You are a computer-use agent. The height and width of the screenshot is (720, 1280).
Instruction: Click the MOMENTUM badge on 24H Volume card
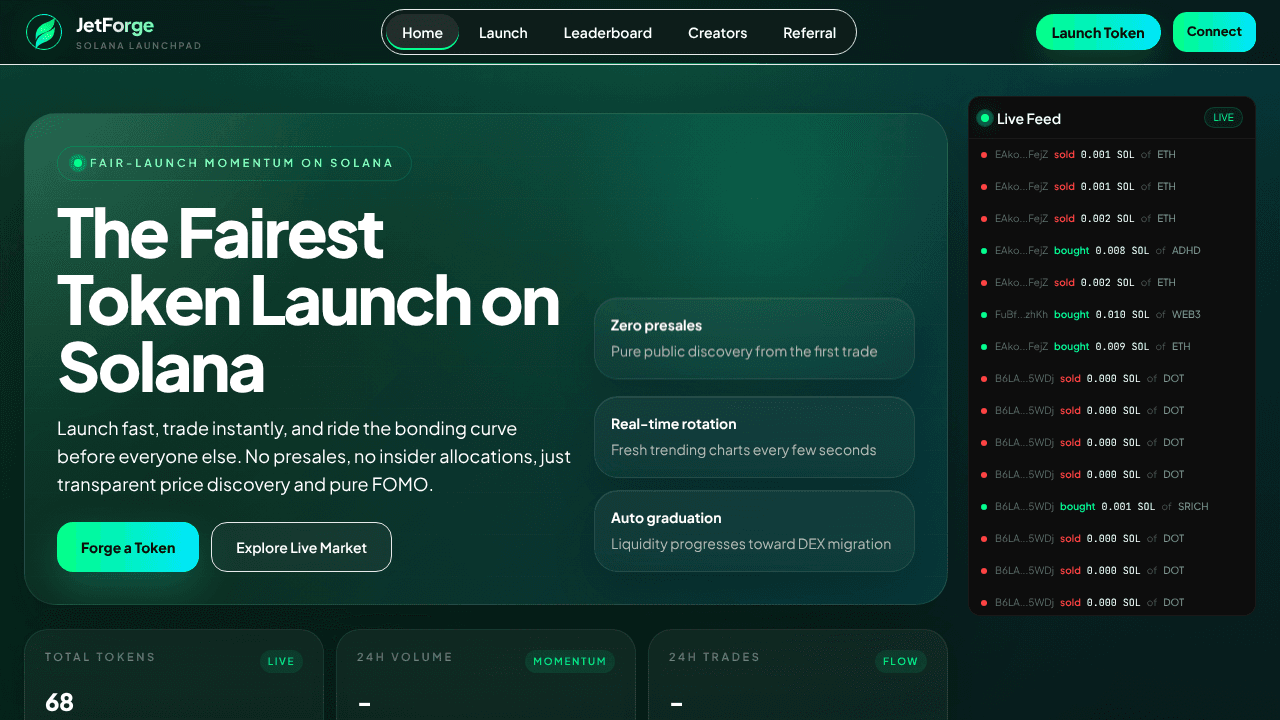(x=569, y=661)
